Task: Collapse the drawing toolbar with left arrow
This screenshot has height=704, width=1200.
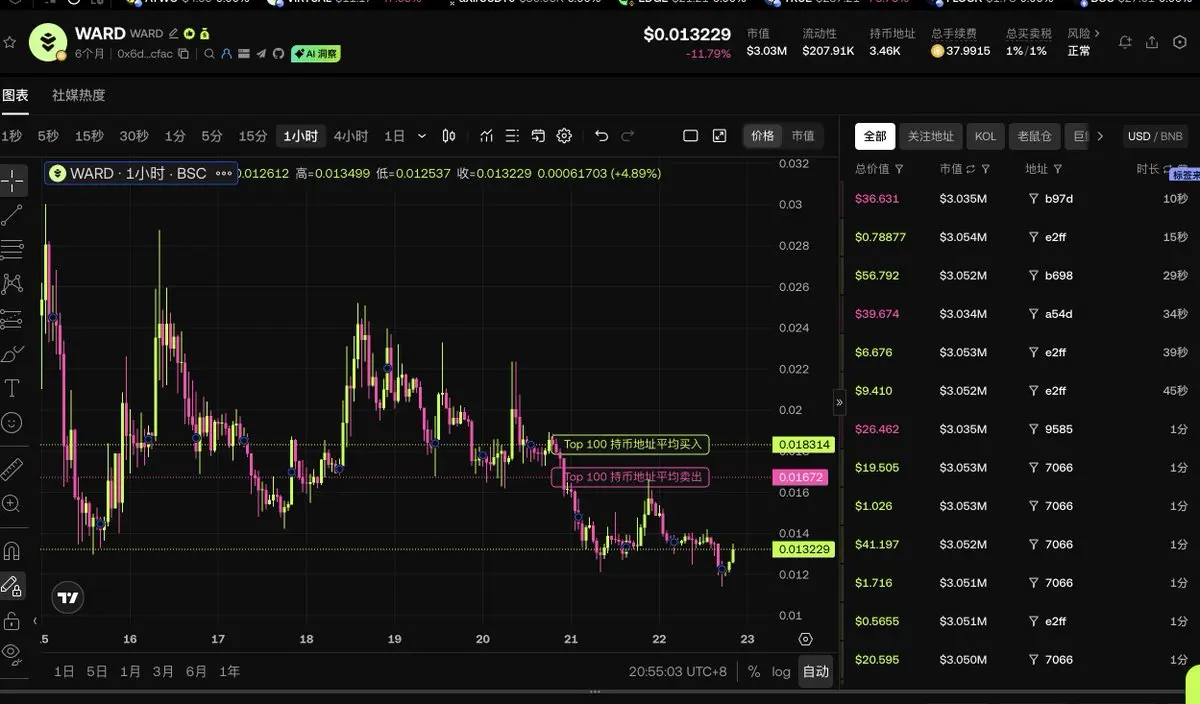Action: coord(35,620)
